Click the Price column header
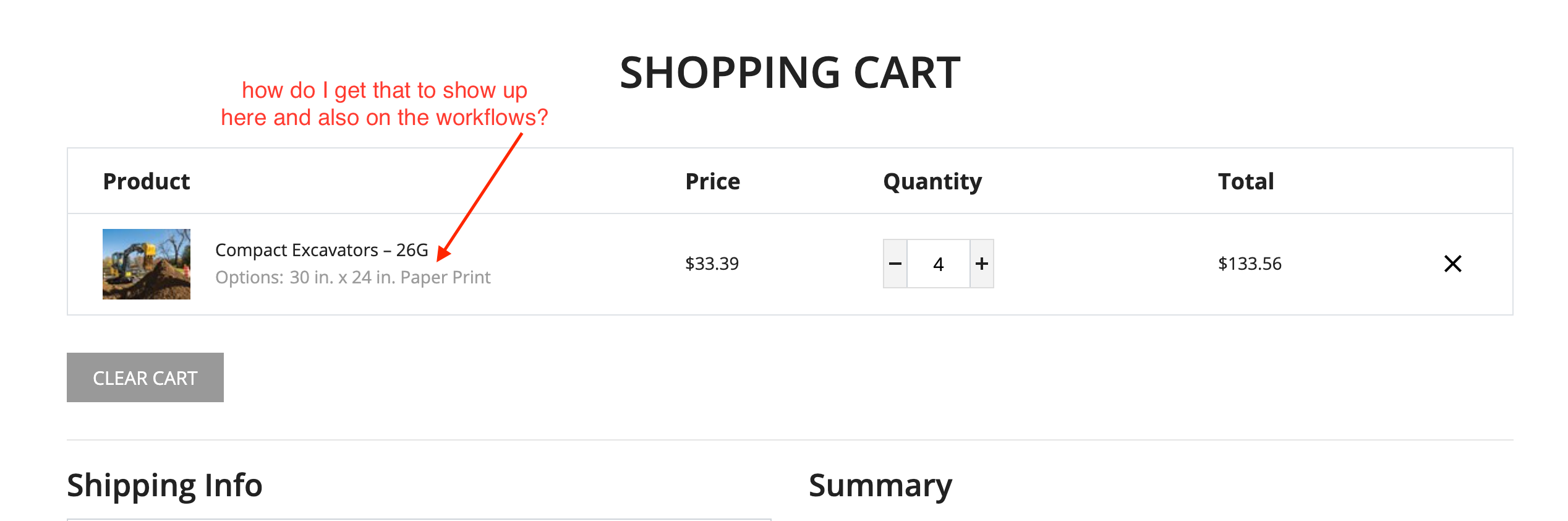The width and height of the screenshot is (1568, 521). (x=712, y=181)
